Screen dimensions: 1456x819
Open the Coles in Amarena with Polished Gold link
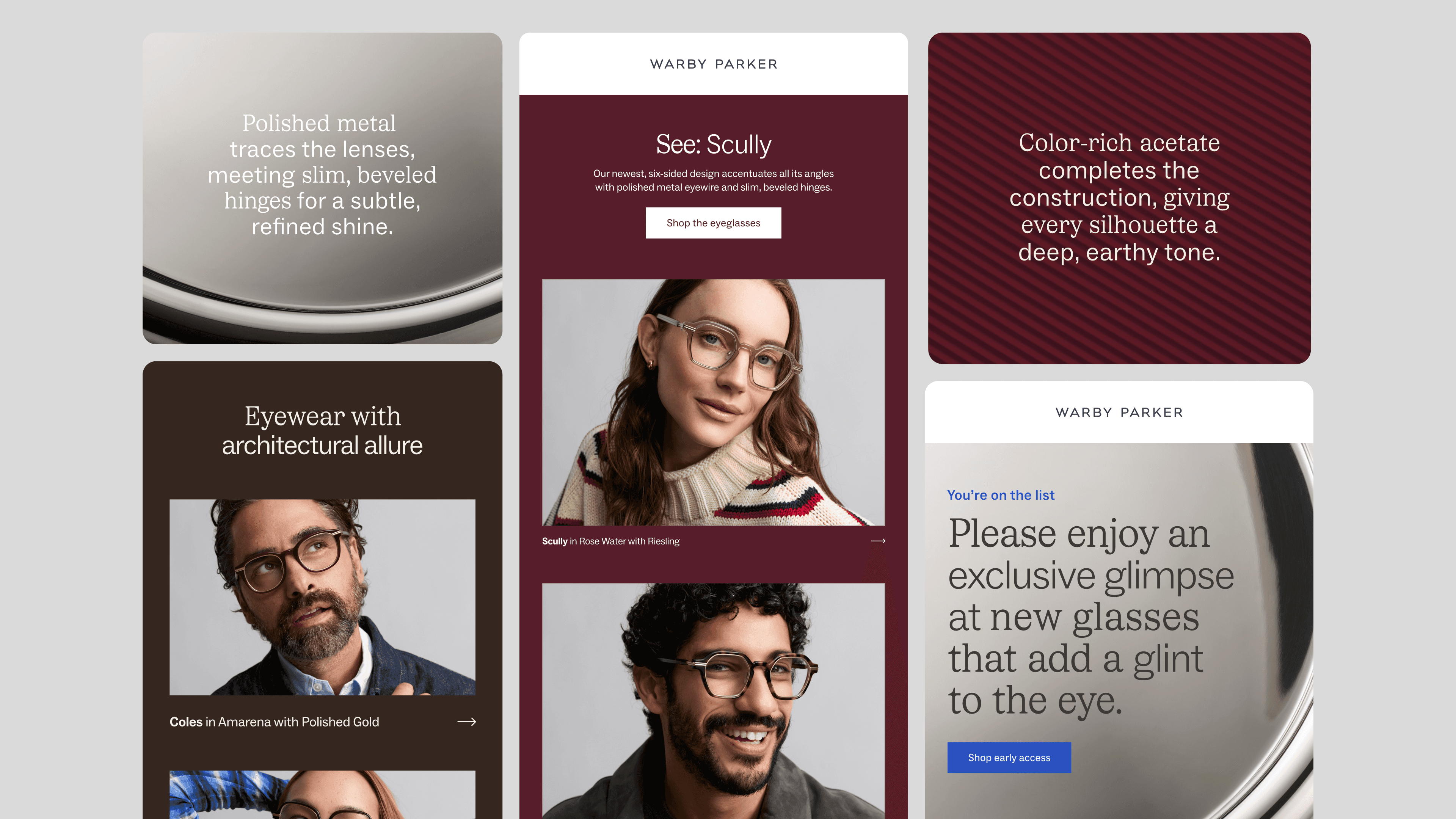(x=274, y=722)
